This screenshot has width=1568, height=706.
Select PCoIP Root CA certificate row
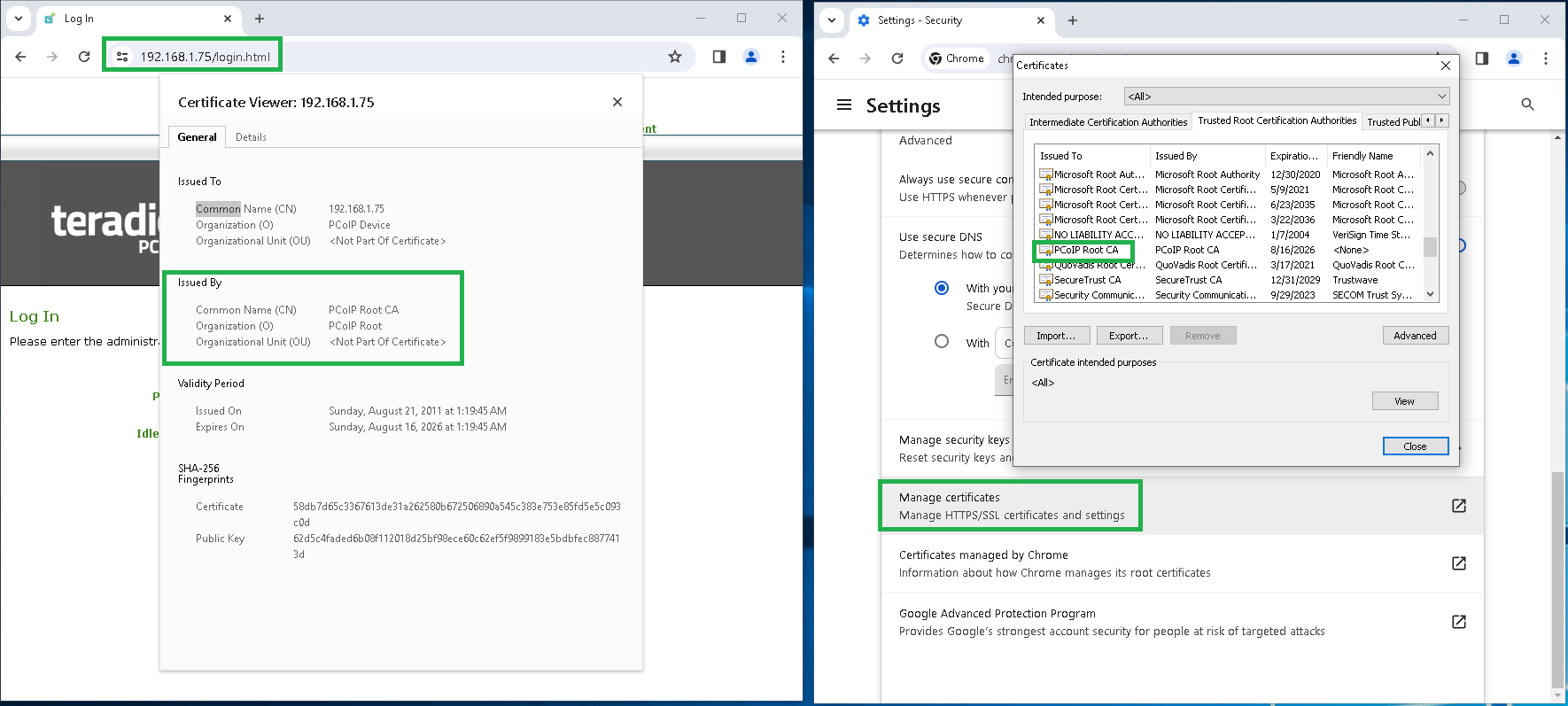[1228, 250]
